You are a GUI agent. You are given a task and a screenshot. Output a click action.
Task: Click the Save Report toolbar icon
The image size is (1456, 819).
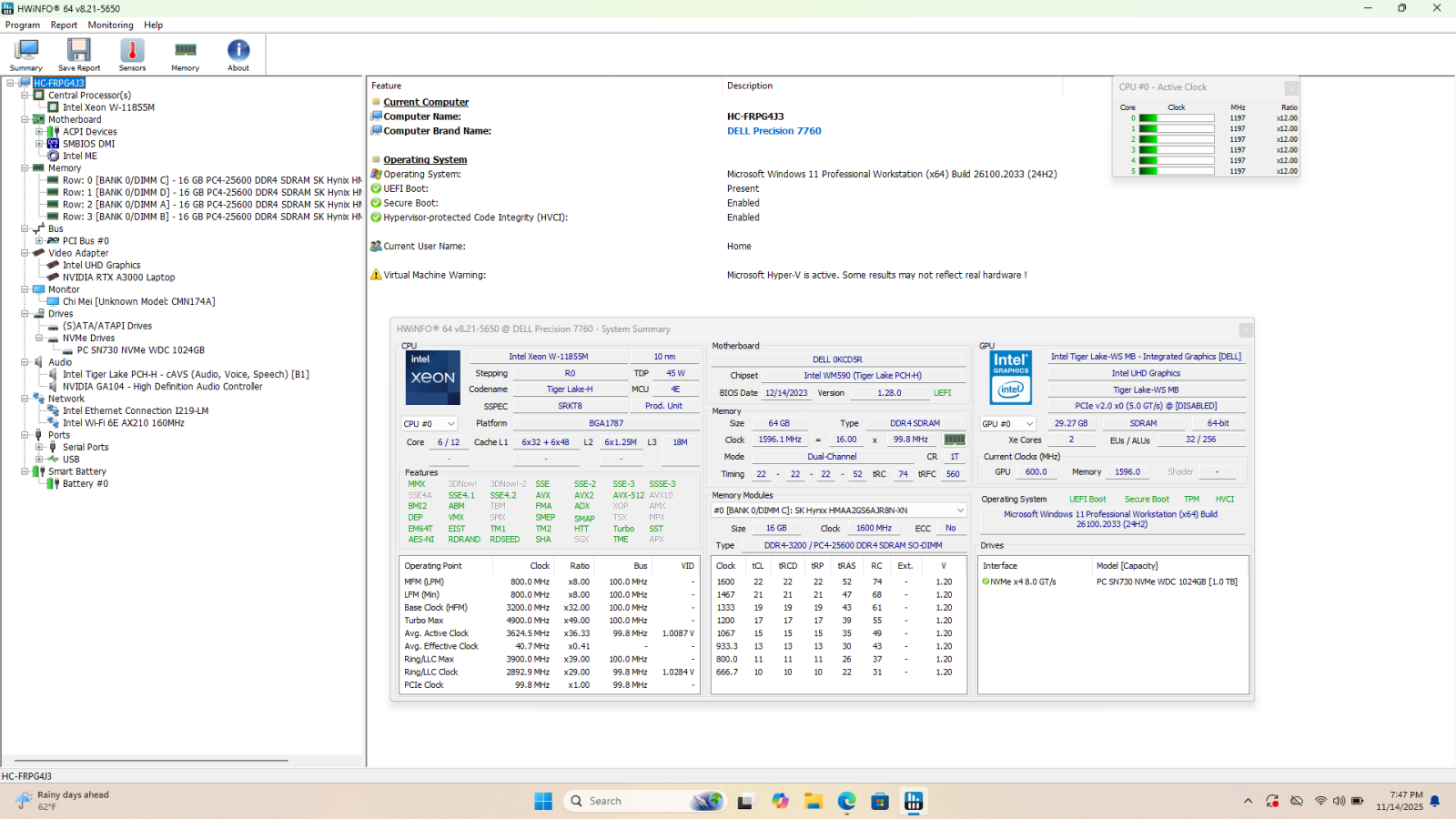pyautogui.click(x=78, y=55)
